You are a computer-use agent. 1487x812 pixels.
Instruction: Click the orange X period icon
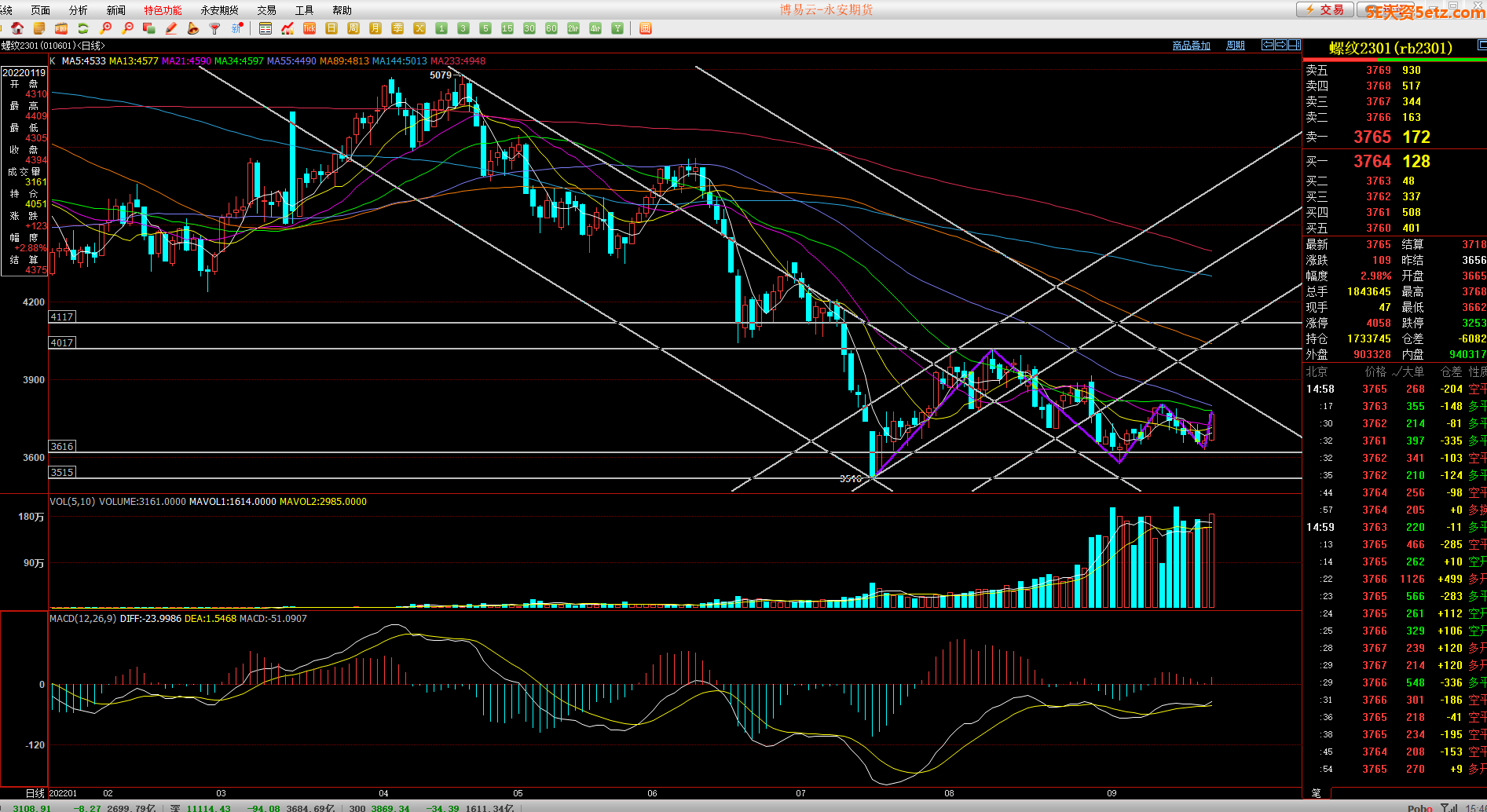click(419, 28)
